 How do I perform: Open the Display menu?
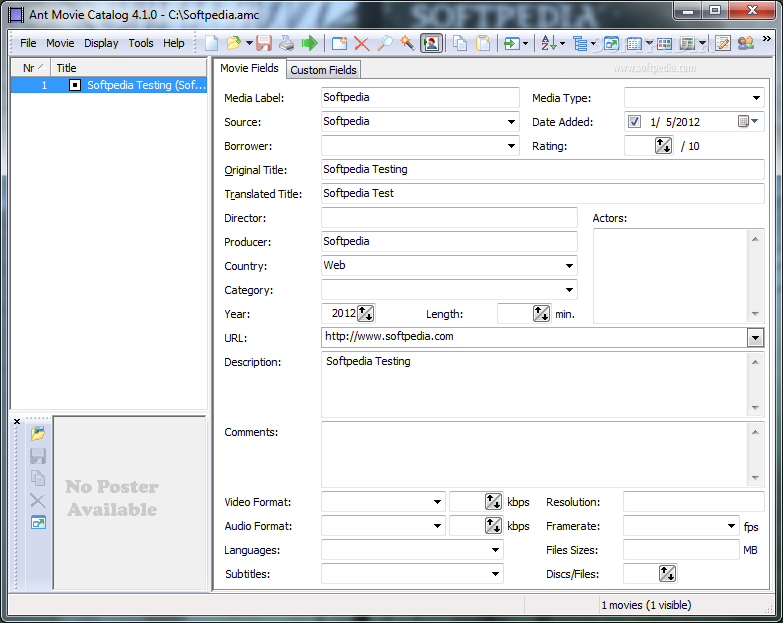[101, 43]
